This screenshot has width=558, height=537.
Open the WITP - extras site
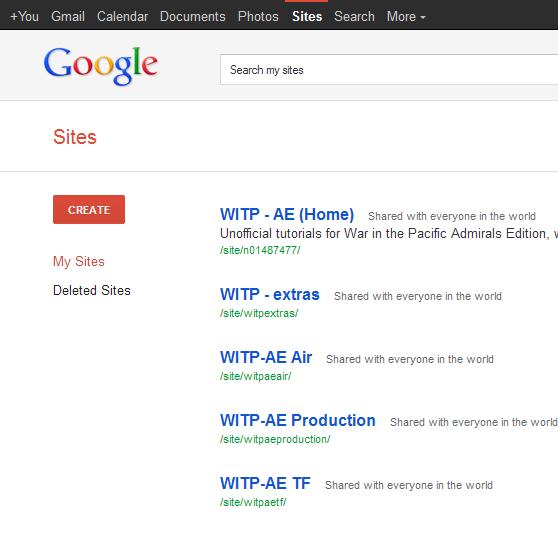tap(270, 295)
